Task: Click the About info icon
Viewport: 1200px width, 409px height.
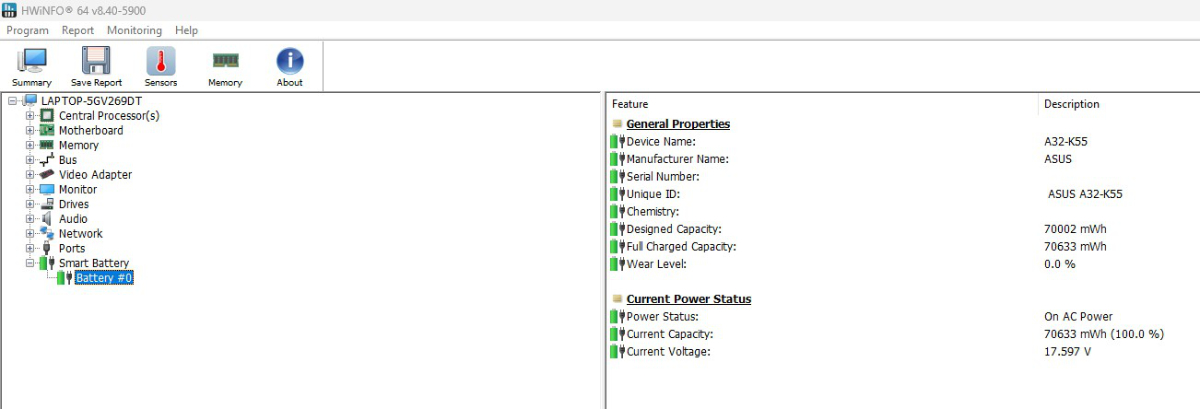Action: tap(290, 67)
